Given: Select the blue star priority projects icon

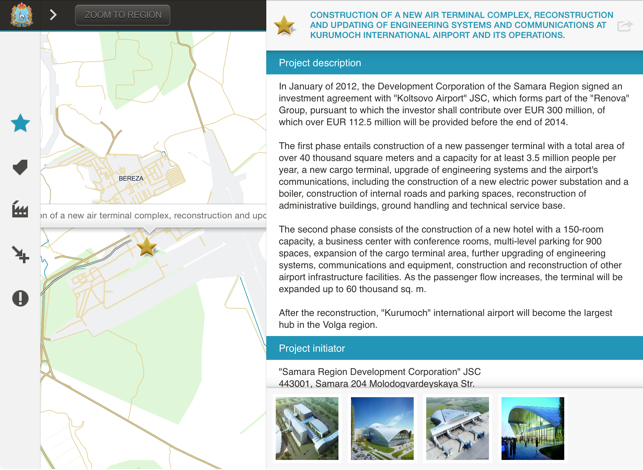Looking at the screenshot, I should (x=20, y=123).
